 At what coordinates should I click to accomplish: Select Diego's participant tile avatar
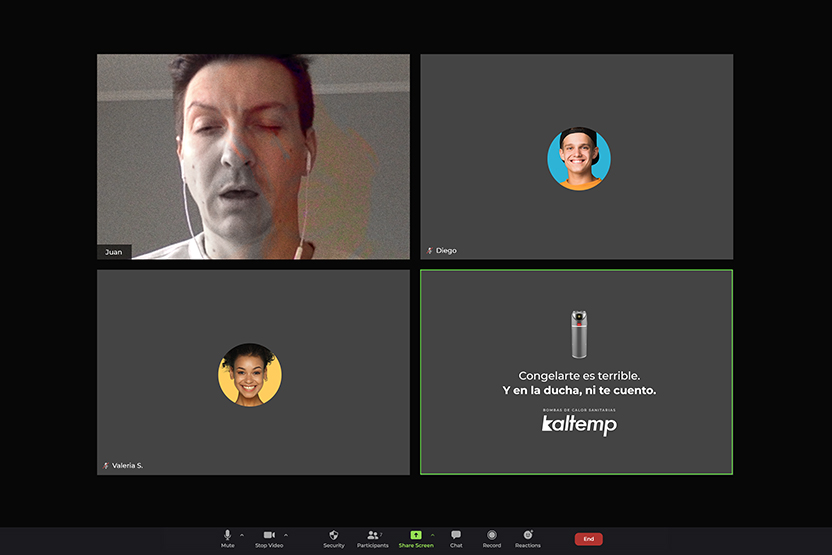point(579,158)
